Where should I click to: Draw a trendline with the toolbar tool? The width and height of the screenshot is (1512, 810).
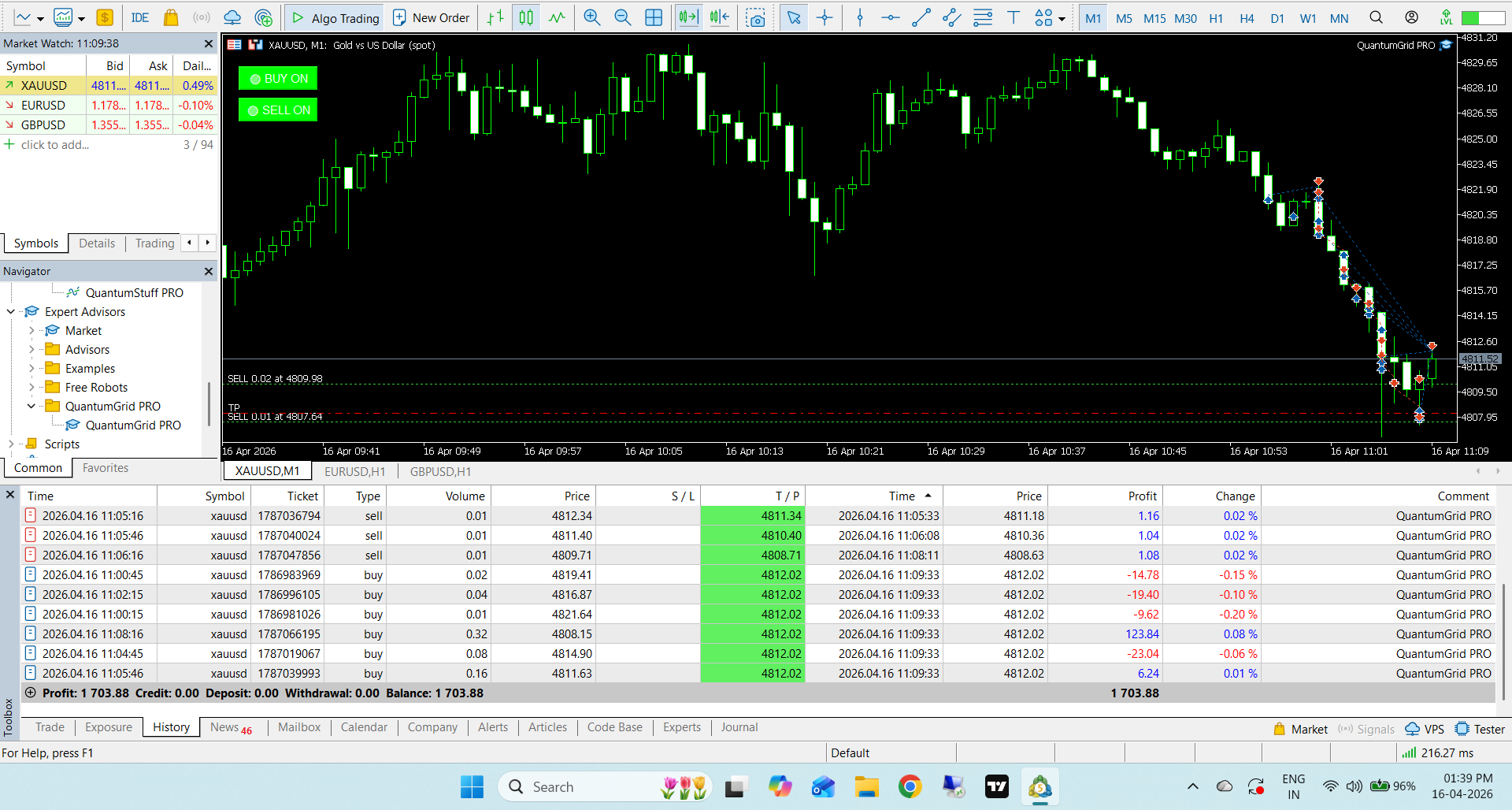tap(921, 17)
